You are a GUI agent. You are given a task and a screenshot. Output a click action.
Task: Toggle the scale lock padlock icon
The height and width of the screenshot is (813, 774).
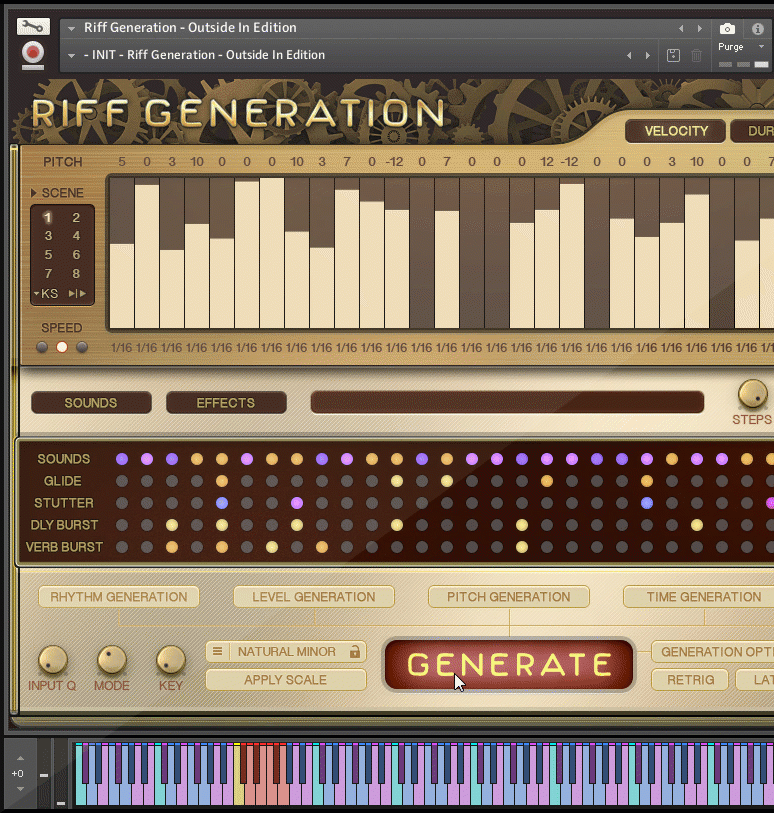tap(355, 651)
